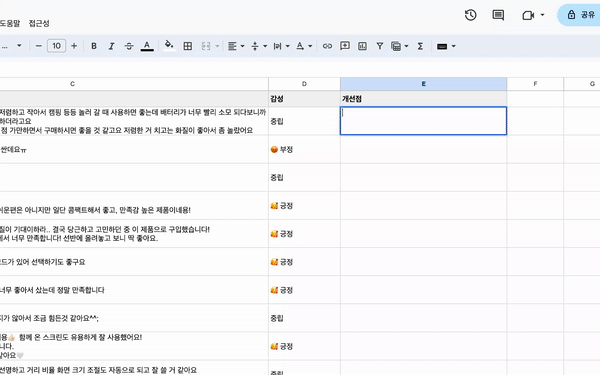Select column E header
Screen dimensions: 600x375
coord(424,84)
